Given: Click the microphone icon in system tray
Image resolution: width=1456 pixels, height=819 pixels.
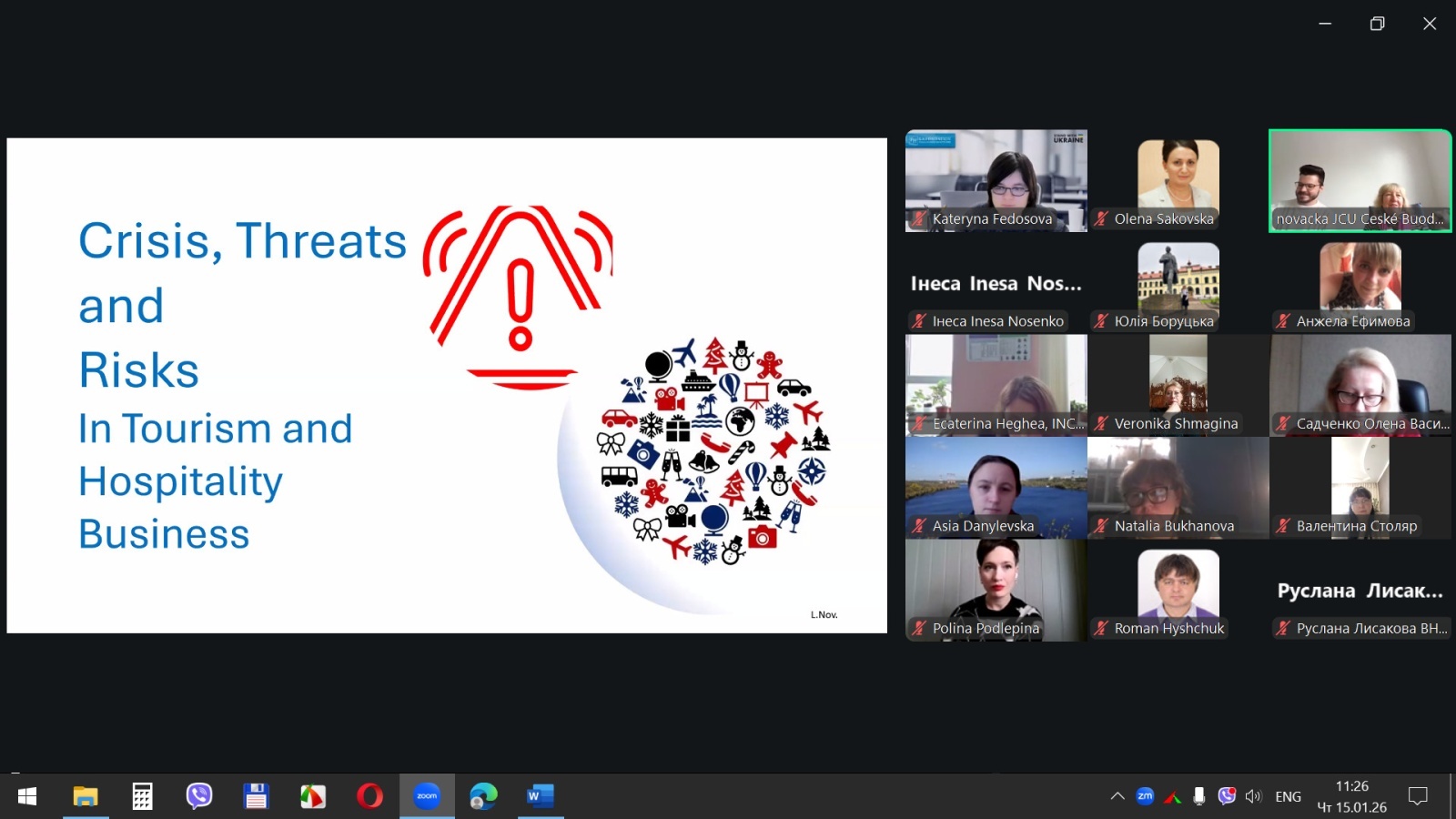Looking at the screenshot, I should [x=1199, y=796].
